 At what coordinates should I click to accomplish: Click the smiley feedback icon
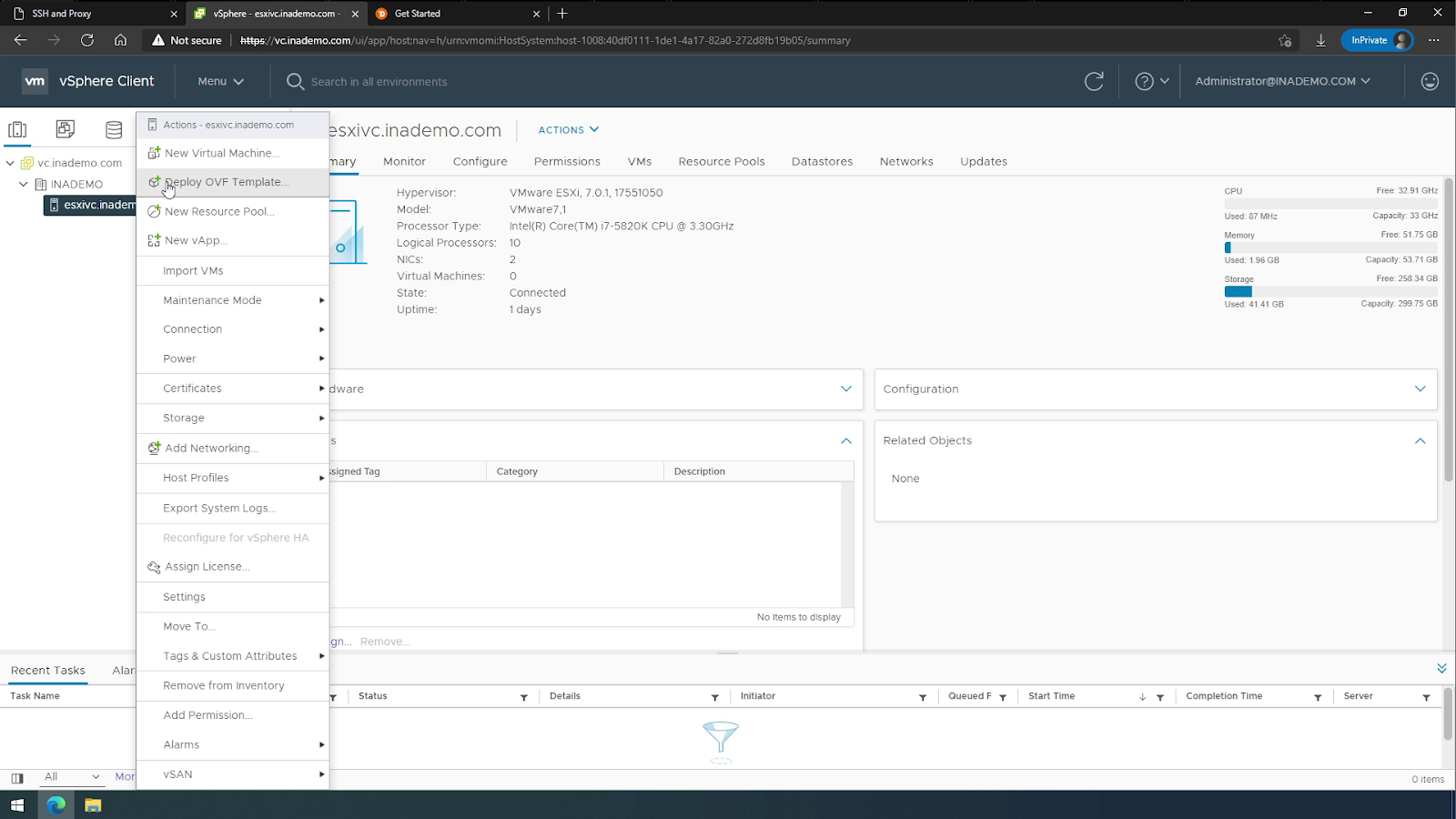pos(1430,81)
